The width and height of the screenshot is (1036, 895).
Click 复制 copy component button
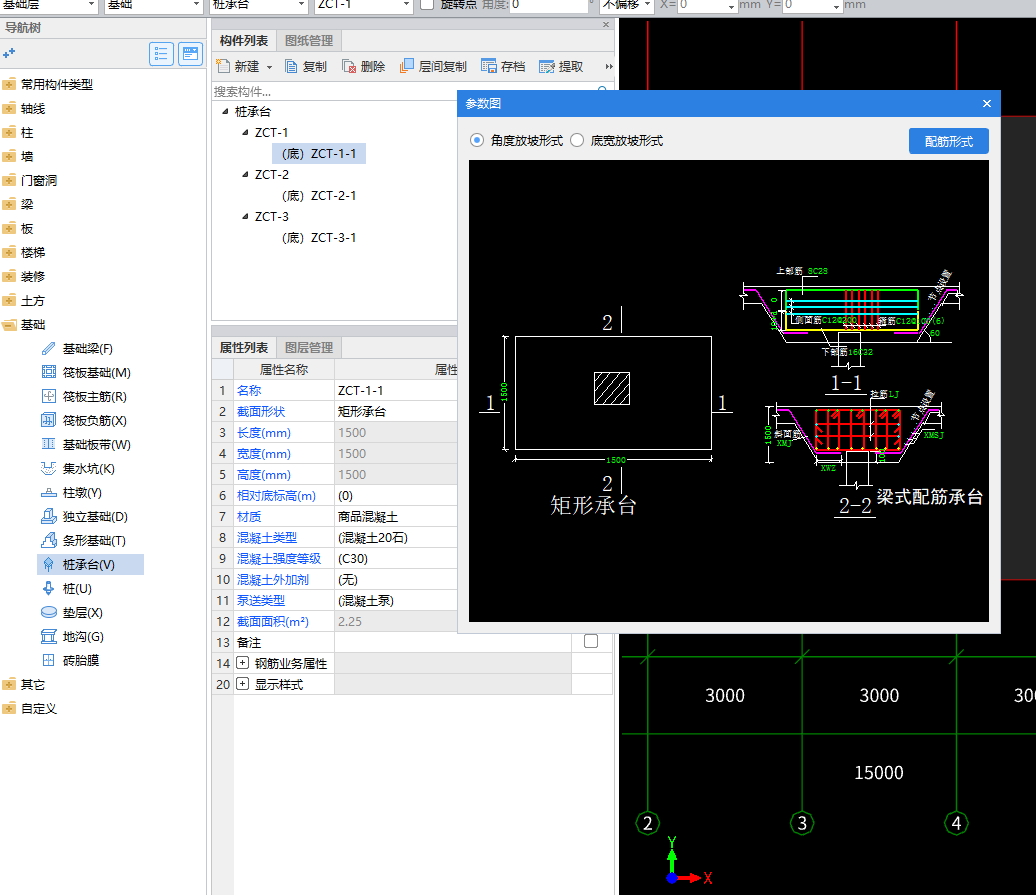(306, 66)
